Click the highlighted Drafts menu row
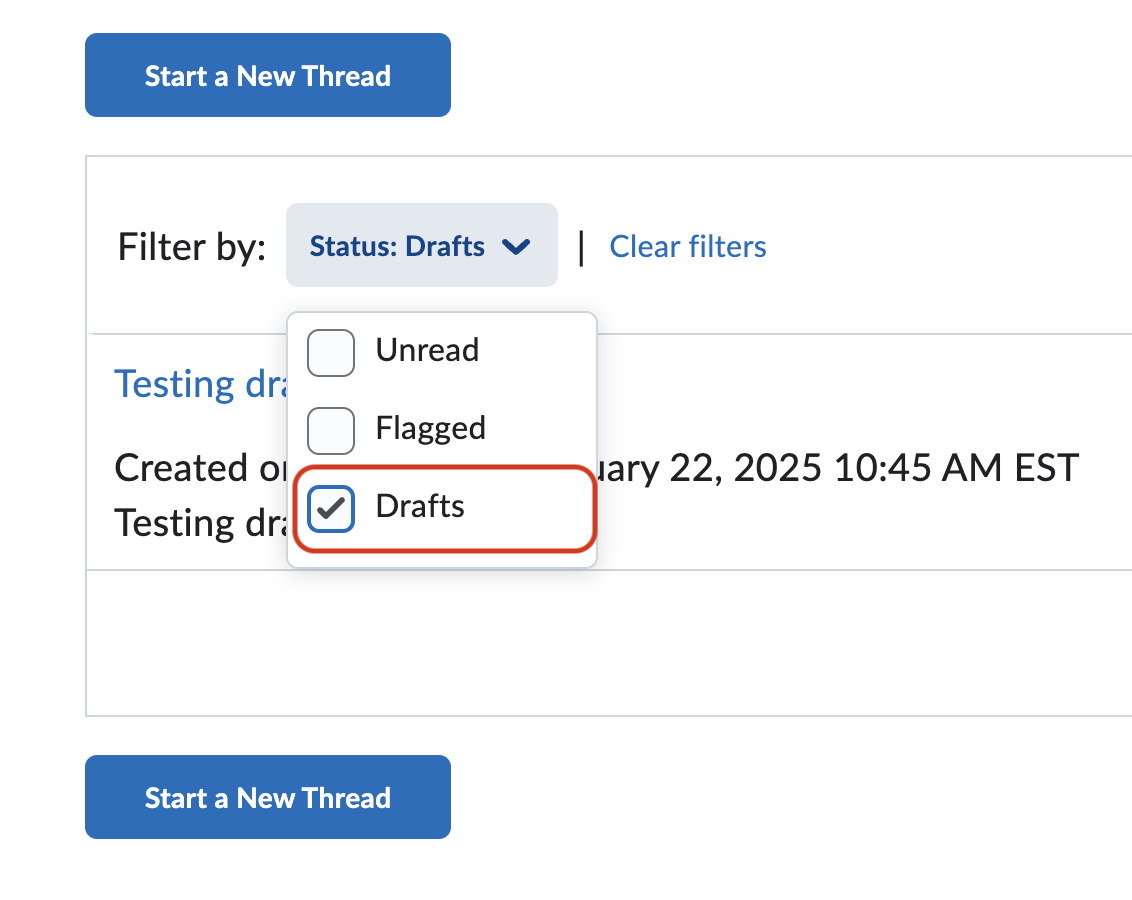 pos(442,508)
